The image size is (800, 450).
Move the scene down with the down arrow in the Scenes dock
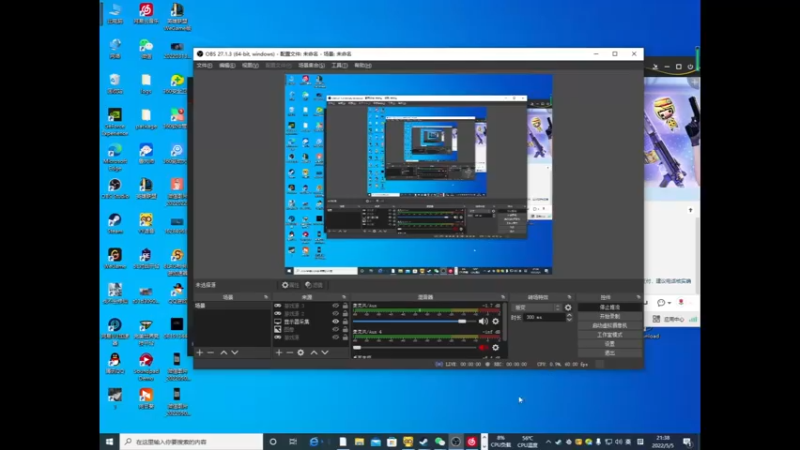(x=235, y=353)
